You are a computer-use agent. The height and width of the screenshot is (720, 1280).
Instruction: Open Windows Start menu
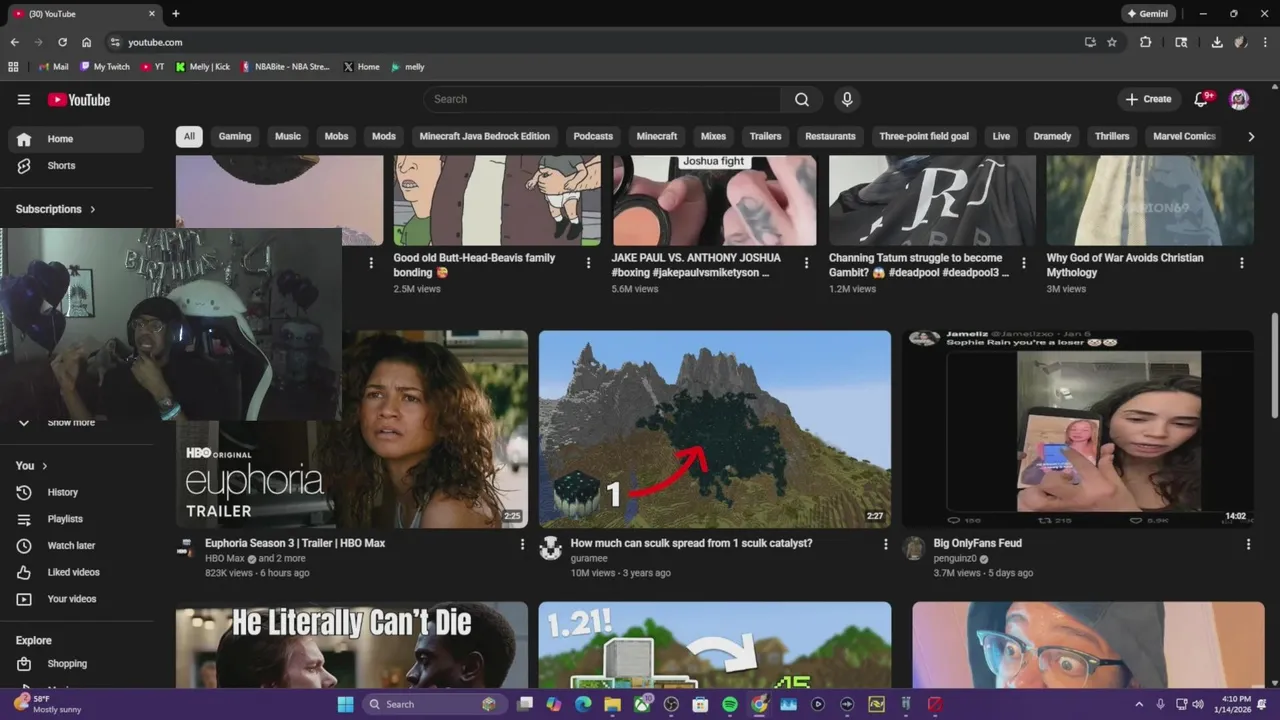[x=345, y=704]
